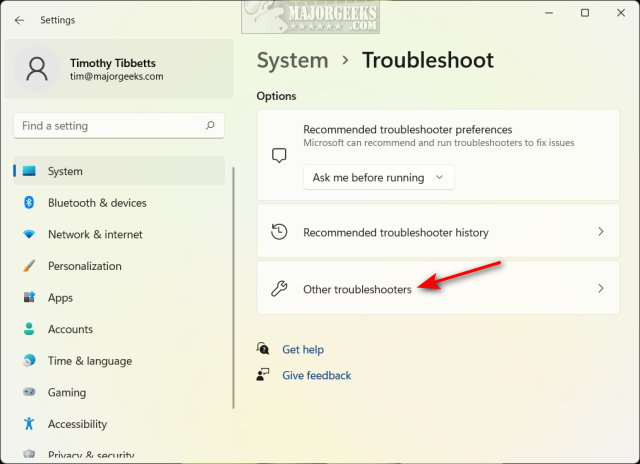Image resolution: width=640 pixels, height=464 pixels.
Task: Open Recommended troubleshooter history
Action: (x=438, y=231)
